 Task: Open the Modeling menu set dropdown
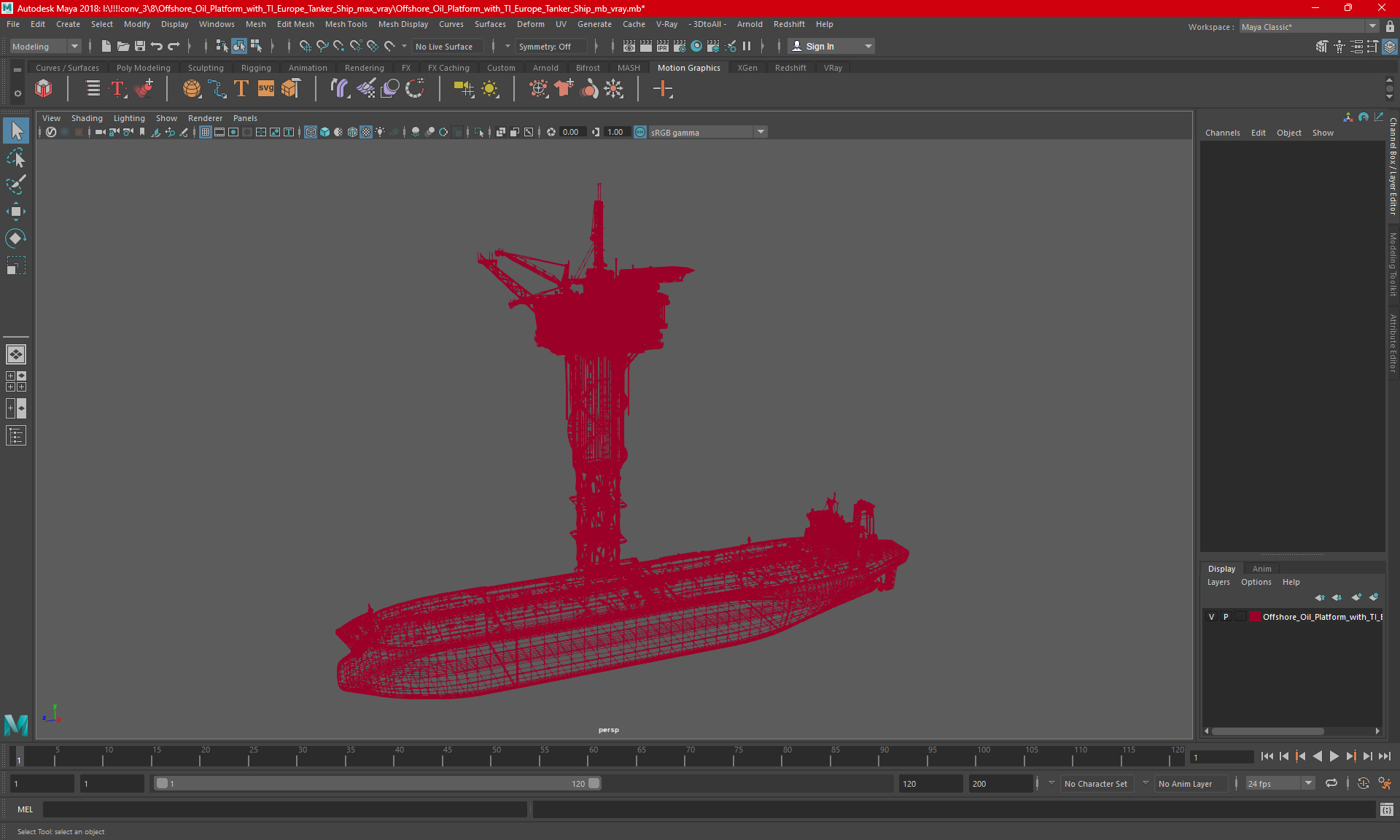(x=45, y=46)
